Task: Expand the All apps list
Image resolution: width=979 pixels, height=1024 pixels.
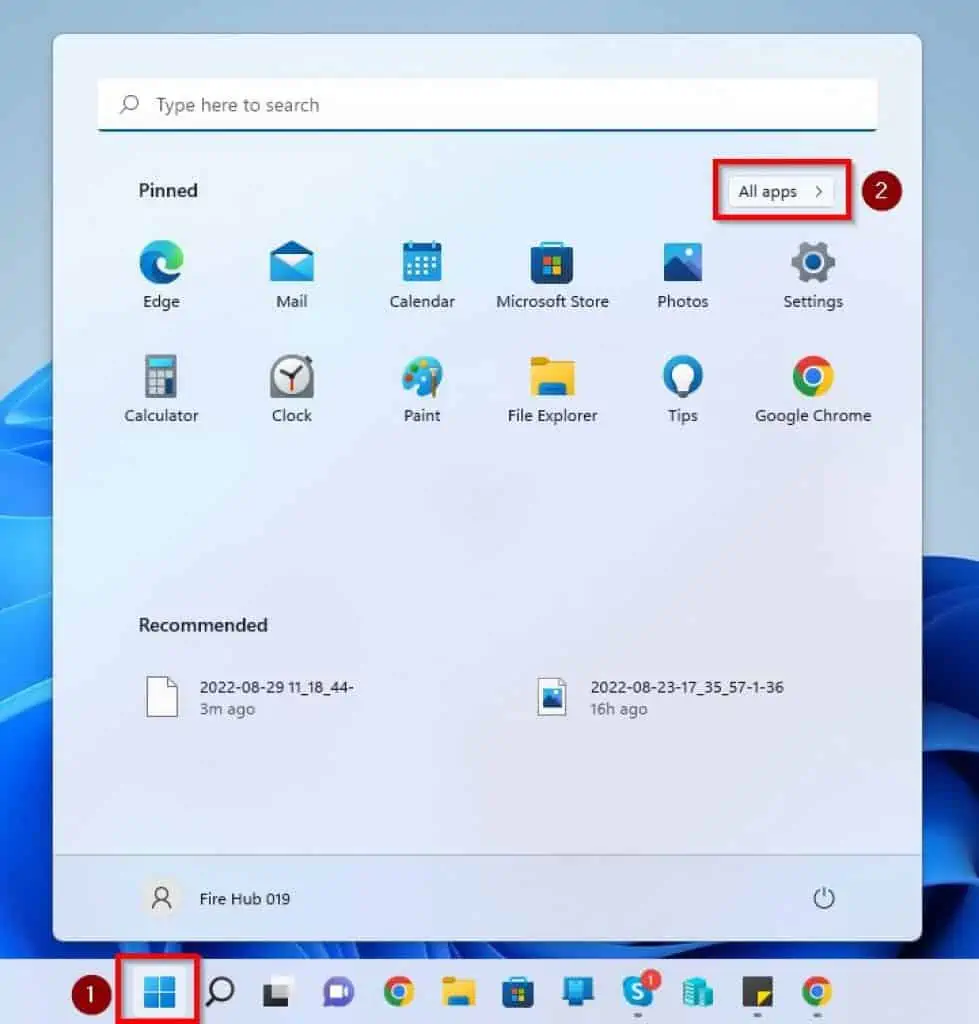Action: coord(780,192)
